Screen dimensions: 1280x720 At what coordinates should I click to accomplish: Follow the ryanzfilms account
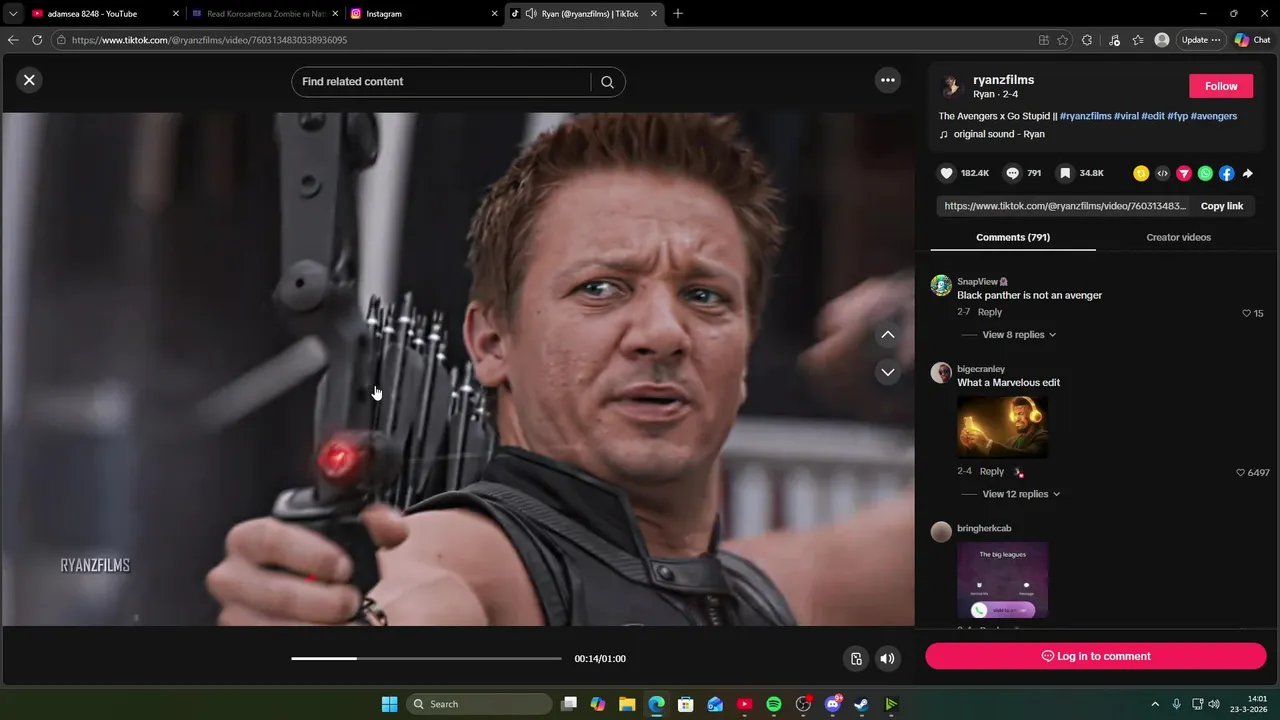coord(1221,86)
